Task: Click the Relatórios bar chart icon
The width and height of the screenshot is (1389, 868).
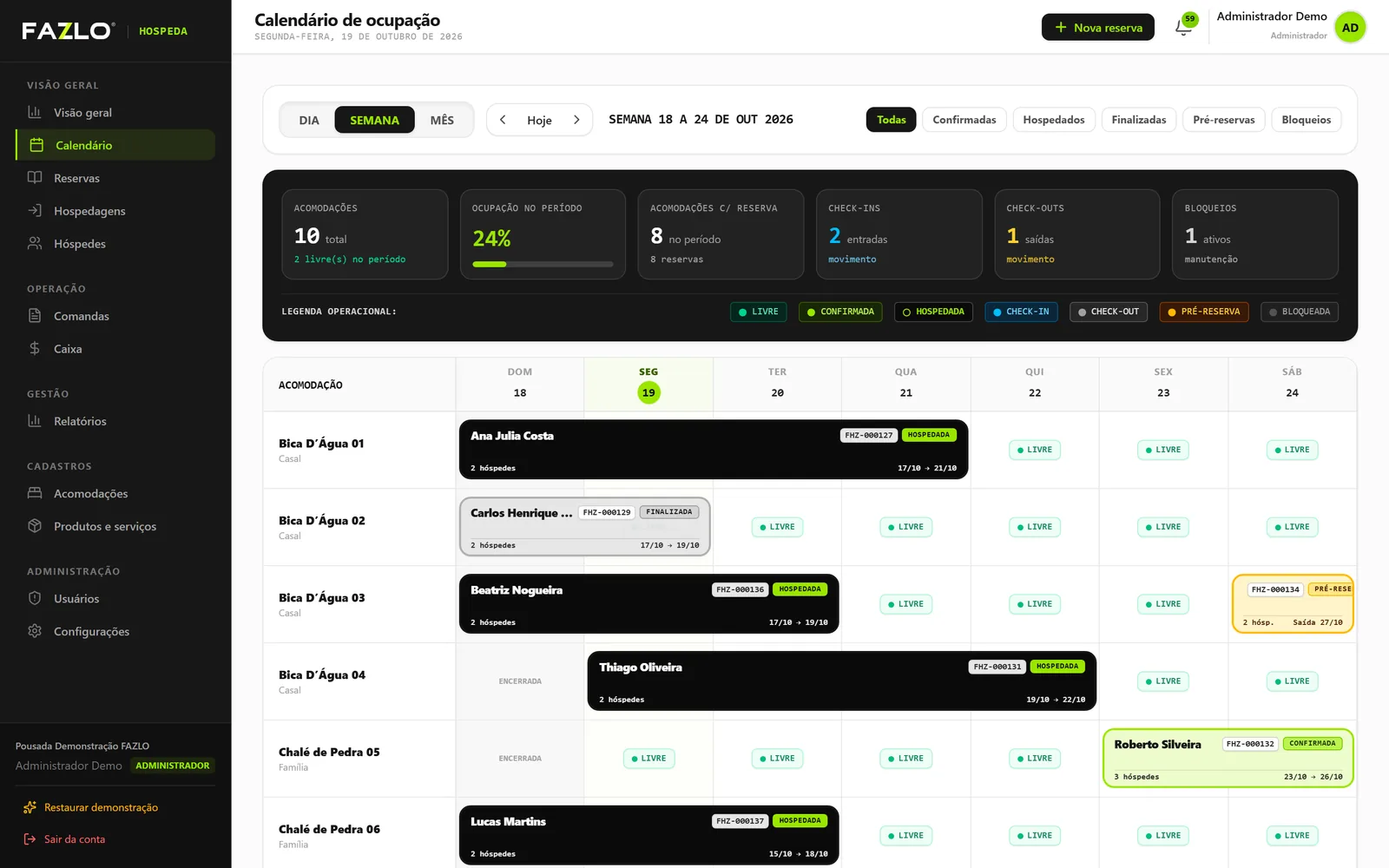Action: pos(35,421)
